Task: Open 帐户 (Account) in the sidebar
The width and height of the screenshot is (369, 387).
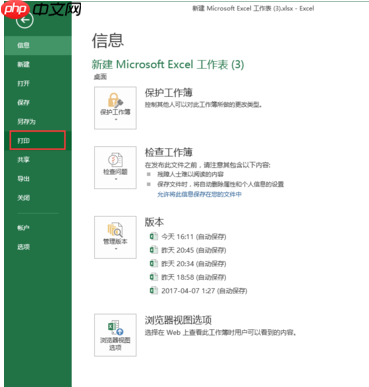Action: pyautogui.click(x=38, y=228)
